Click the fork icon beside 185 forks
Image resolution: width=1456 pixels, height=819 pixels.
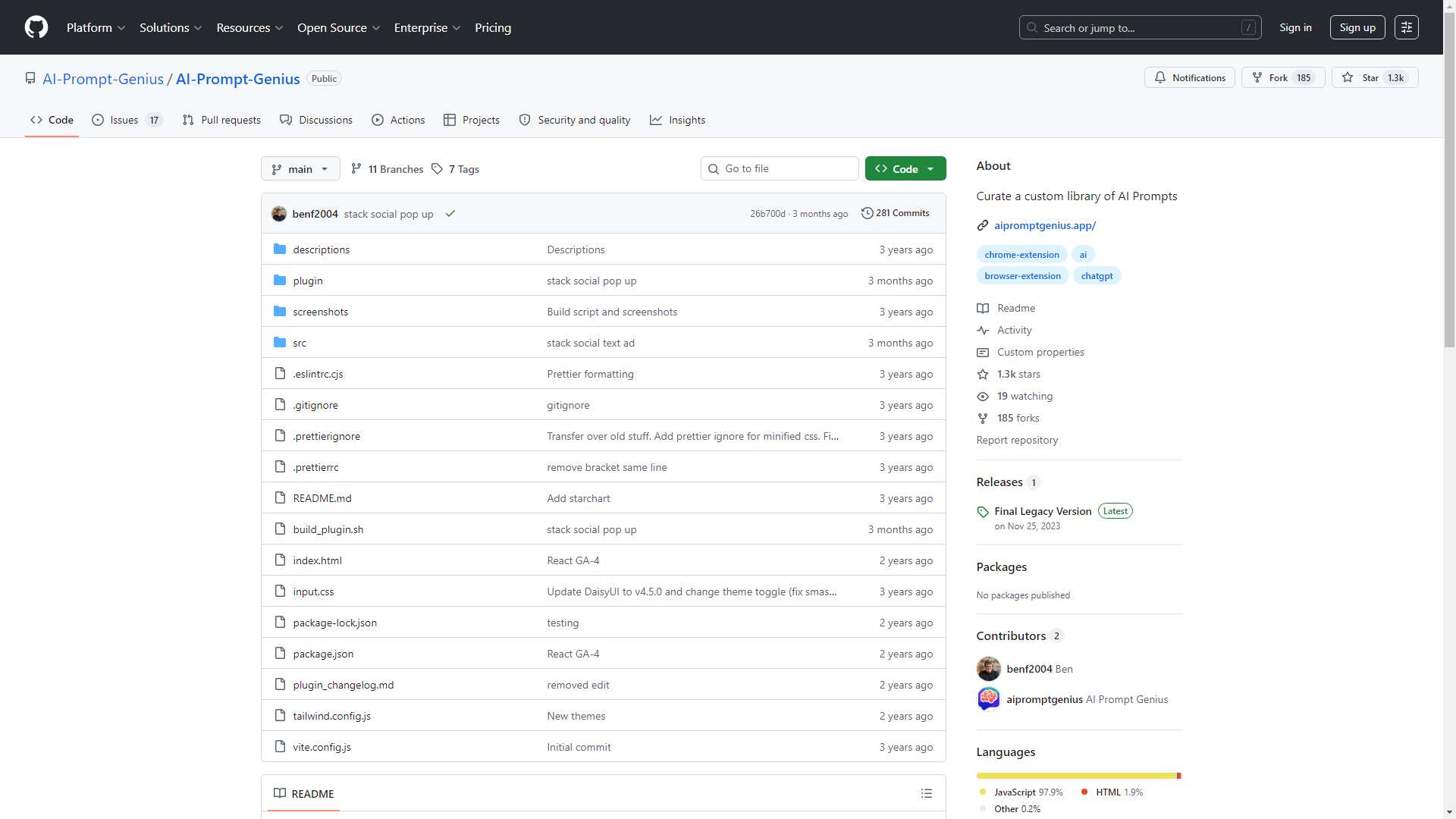point(983,418)
